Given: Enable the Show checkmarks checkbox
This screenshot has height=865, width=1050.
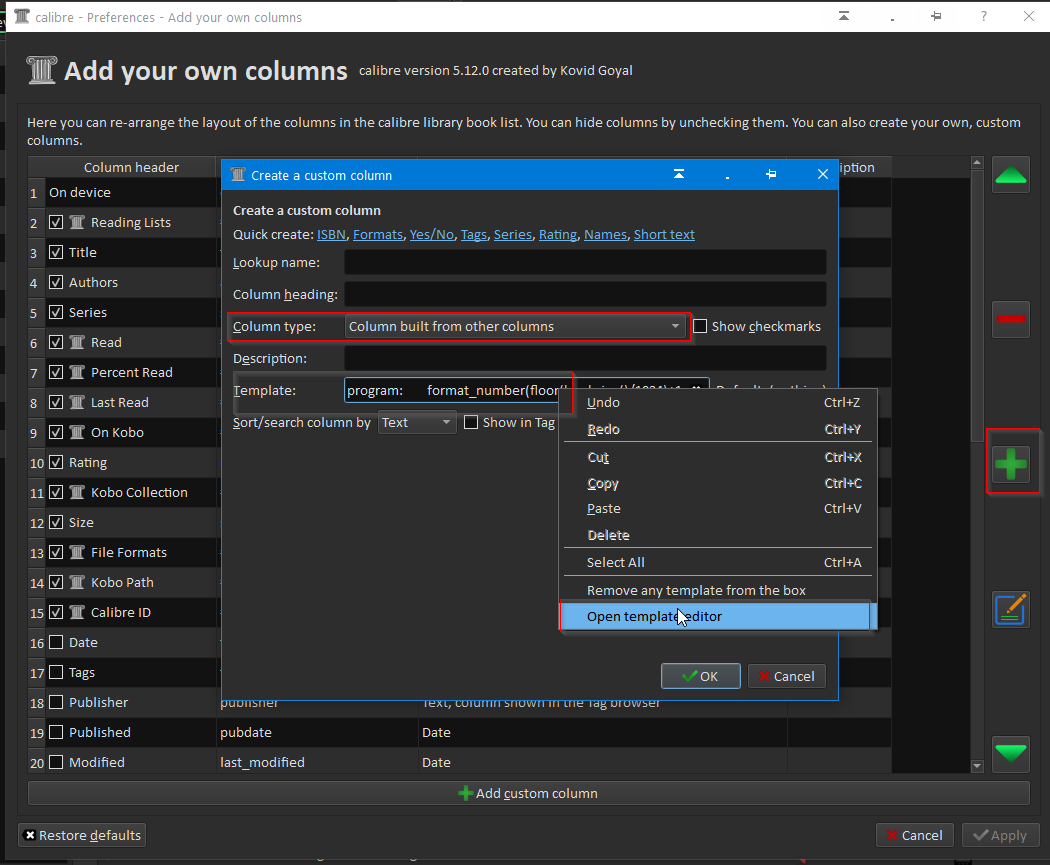Looking at the screenshot, I should [x=700, y=326].
